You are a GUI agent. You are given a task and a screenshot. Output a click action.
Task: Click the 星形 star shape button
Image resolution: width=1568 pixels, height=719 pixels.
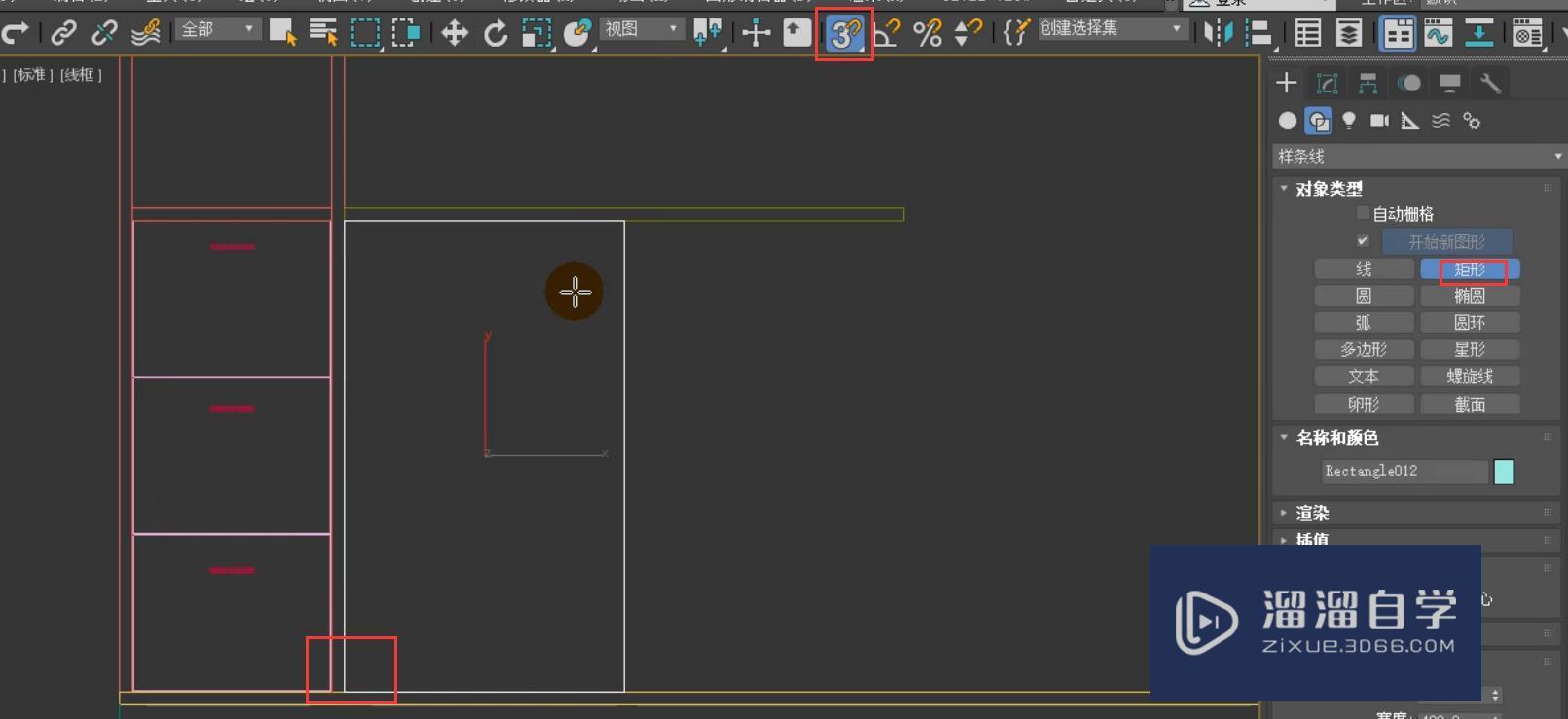coord(1470,349)
